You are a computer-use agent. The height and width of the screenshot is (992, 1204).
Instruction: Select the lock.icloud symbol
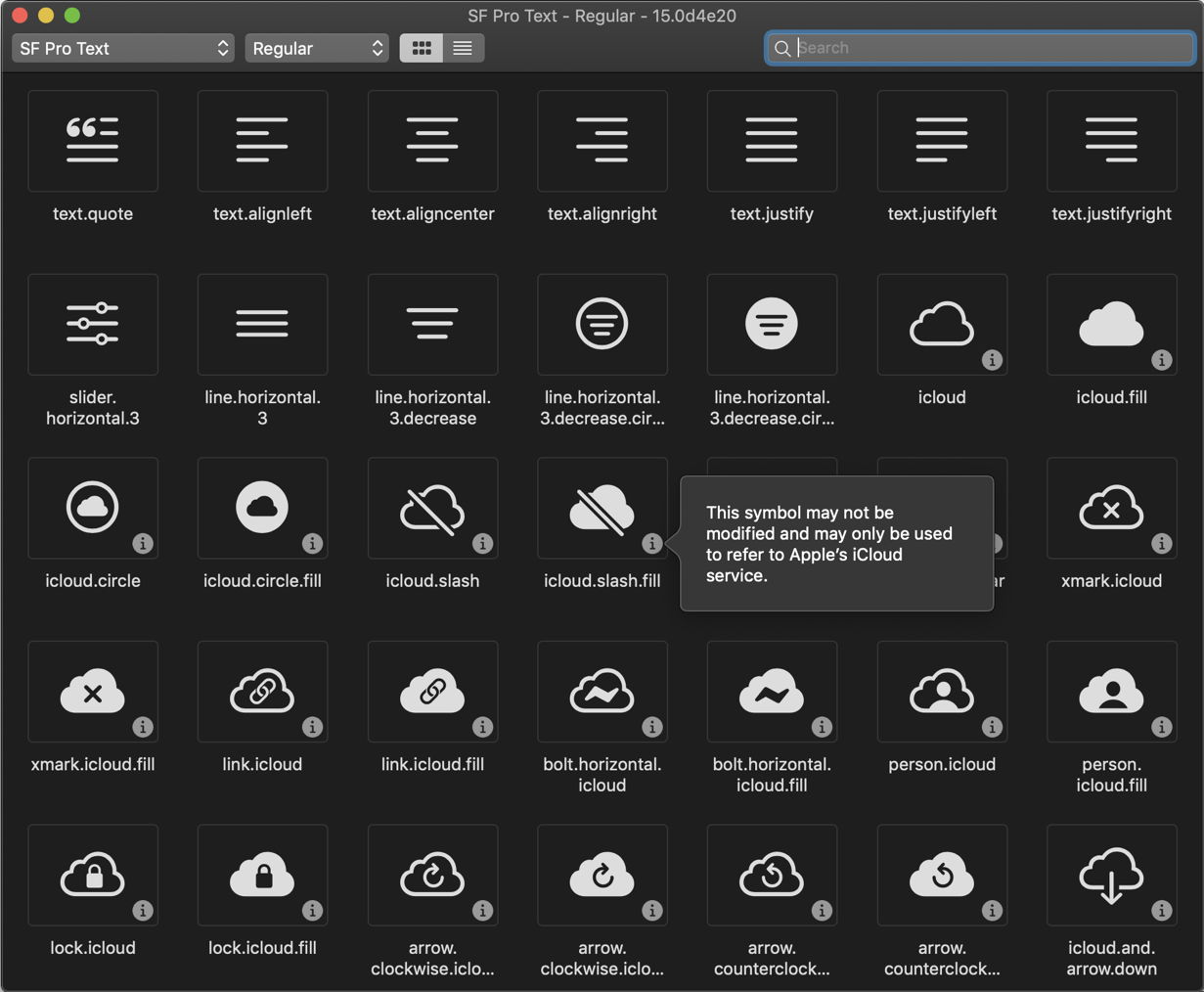tap(93, 875)
